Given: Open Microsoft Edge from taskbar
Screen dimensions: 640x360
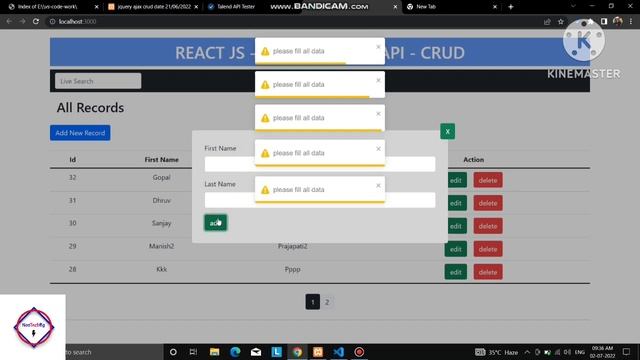Looking at the screenshot, I should tap(235, 352).
